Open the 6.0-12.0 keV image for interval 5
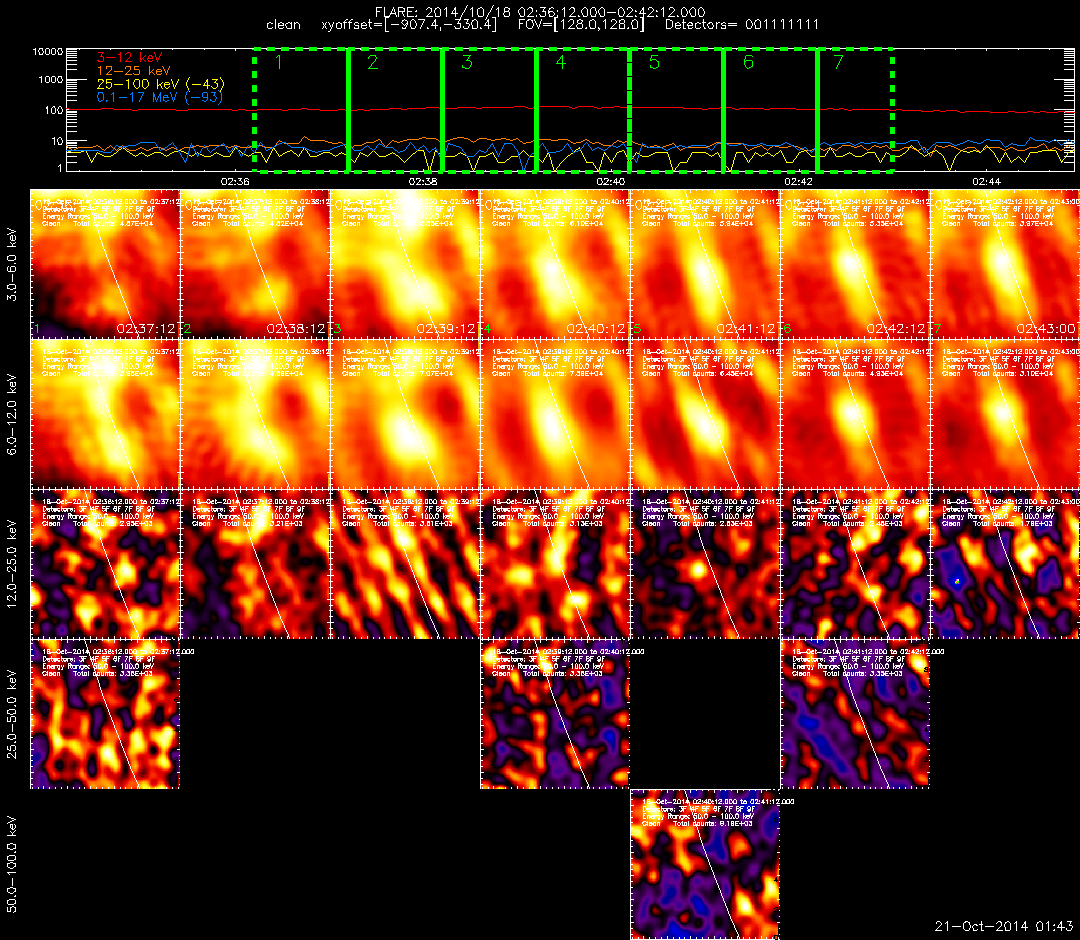The width and height of the screenshot is (1080, 940). [705, 415]
